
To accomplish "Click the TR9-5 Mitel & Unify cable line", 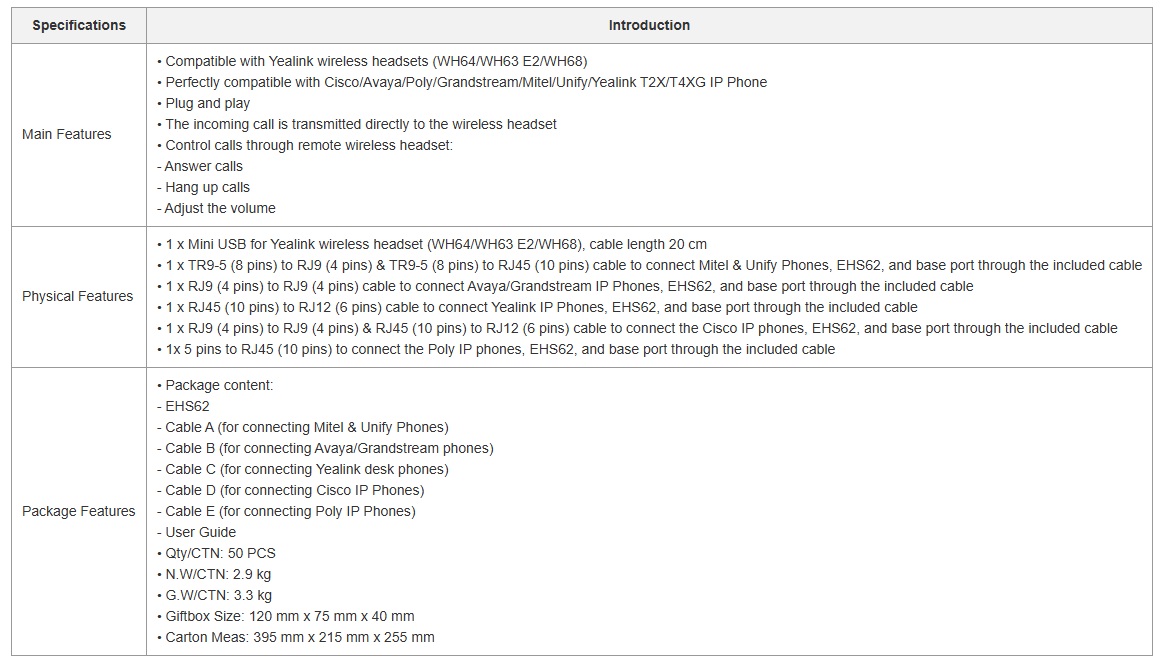I will point(649,265).
